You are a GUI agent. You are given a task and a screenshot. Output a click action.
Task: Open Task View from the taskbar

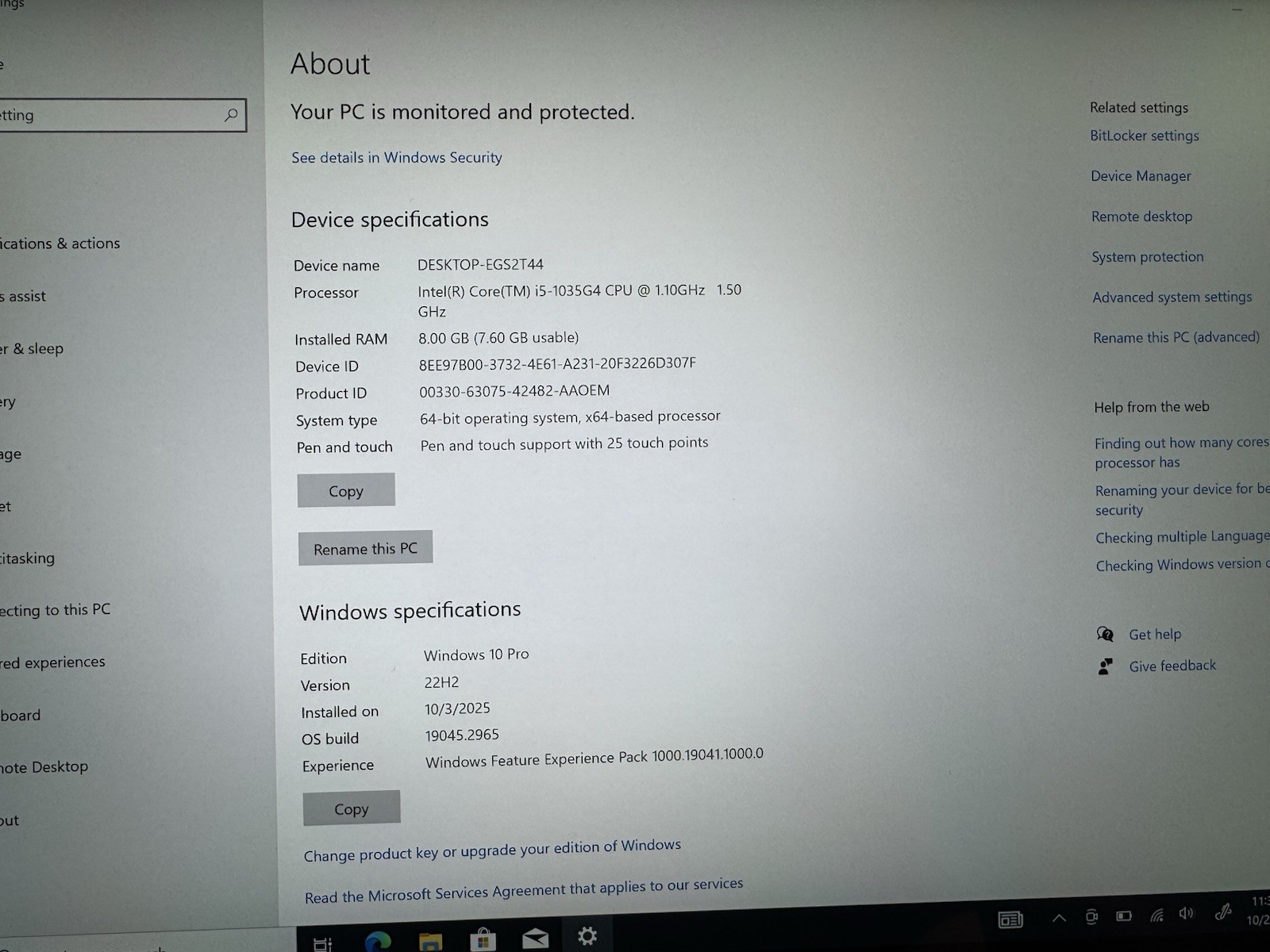(322, 943)
